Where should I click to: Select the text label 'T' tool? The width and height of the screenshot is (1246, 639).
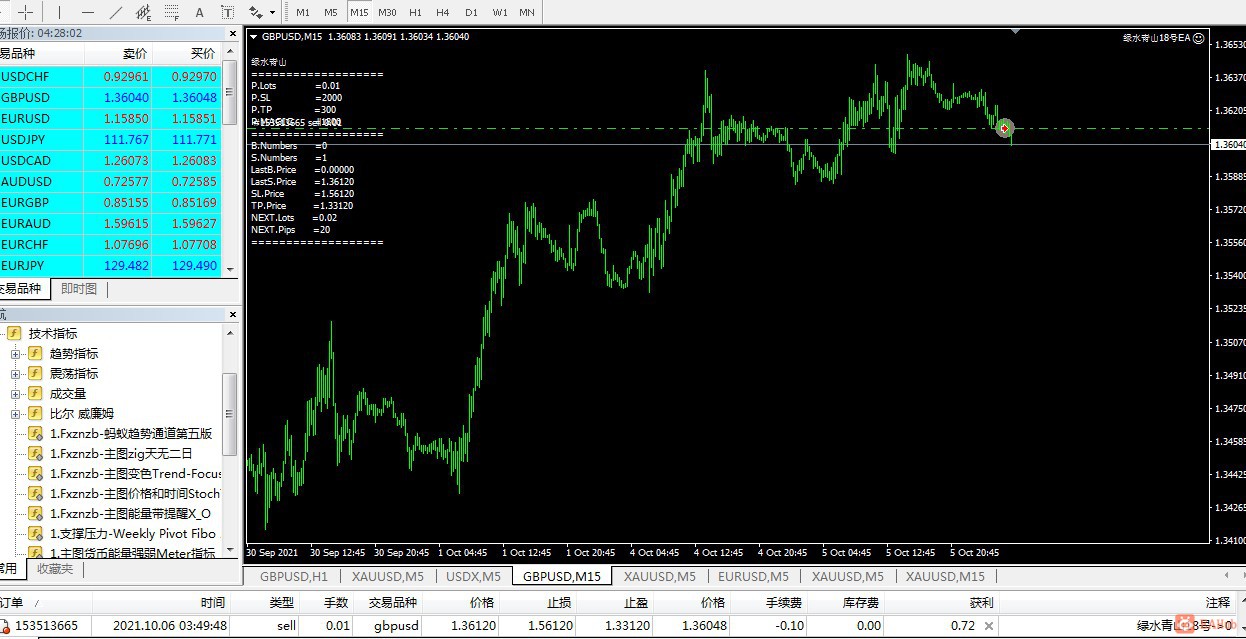click(x=228, y=12)
